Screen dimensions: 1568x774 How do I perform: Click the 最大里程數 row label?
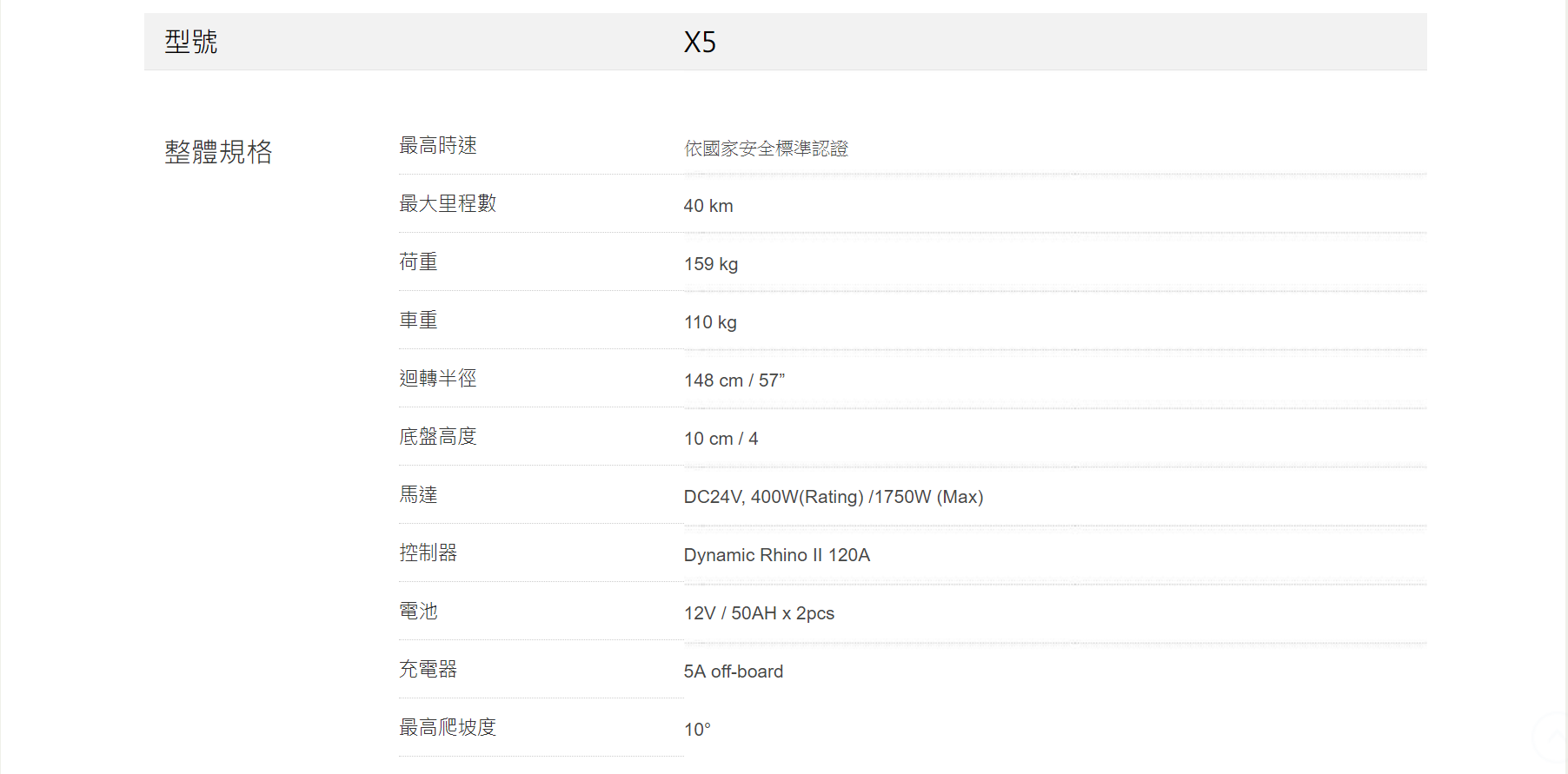click(448, 203)
